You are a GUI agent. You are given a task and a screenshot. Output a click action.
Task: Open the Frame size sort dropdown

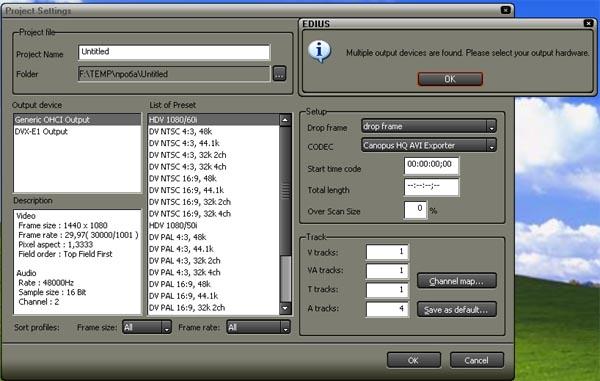tap(147, 327)
